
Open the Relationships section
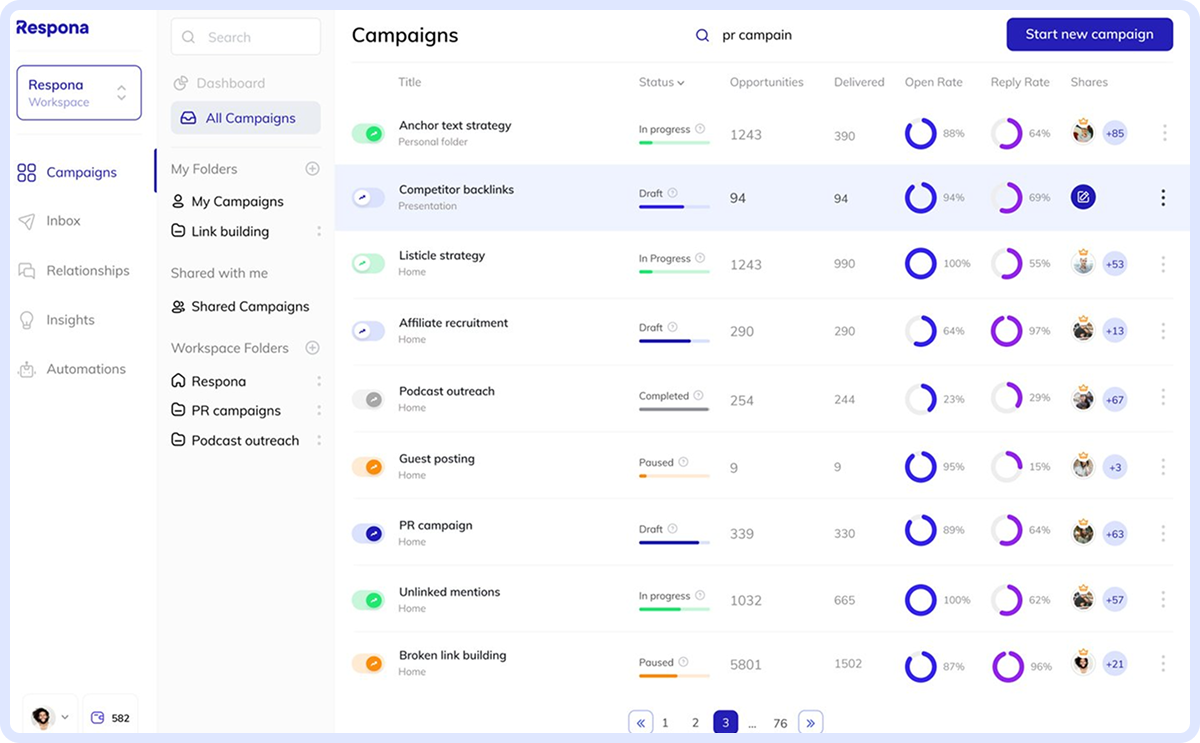[87, 271]
